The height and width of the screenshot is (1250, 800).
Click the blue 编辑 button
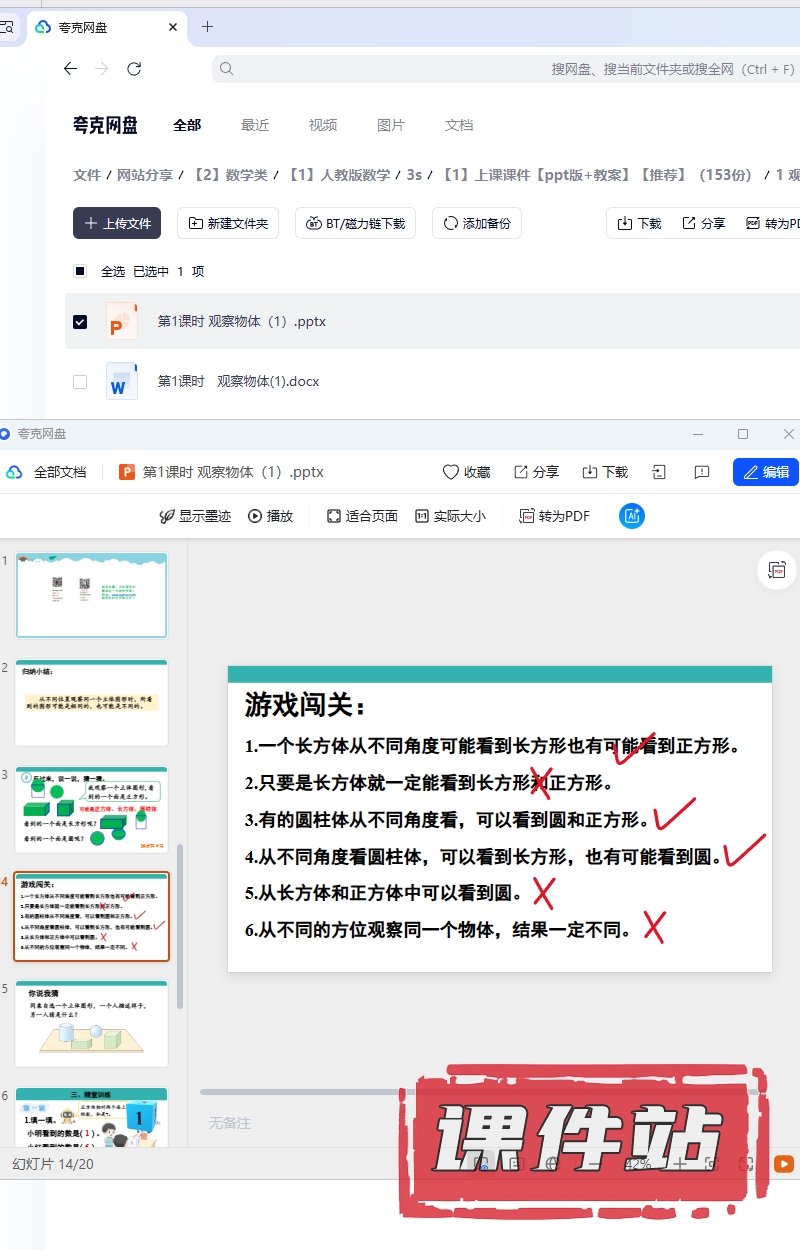pos(766,472)
